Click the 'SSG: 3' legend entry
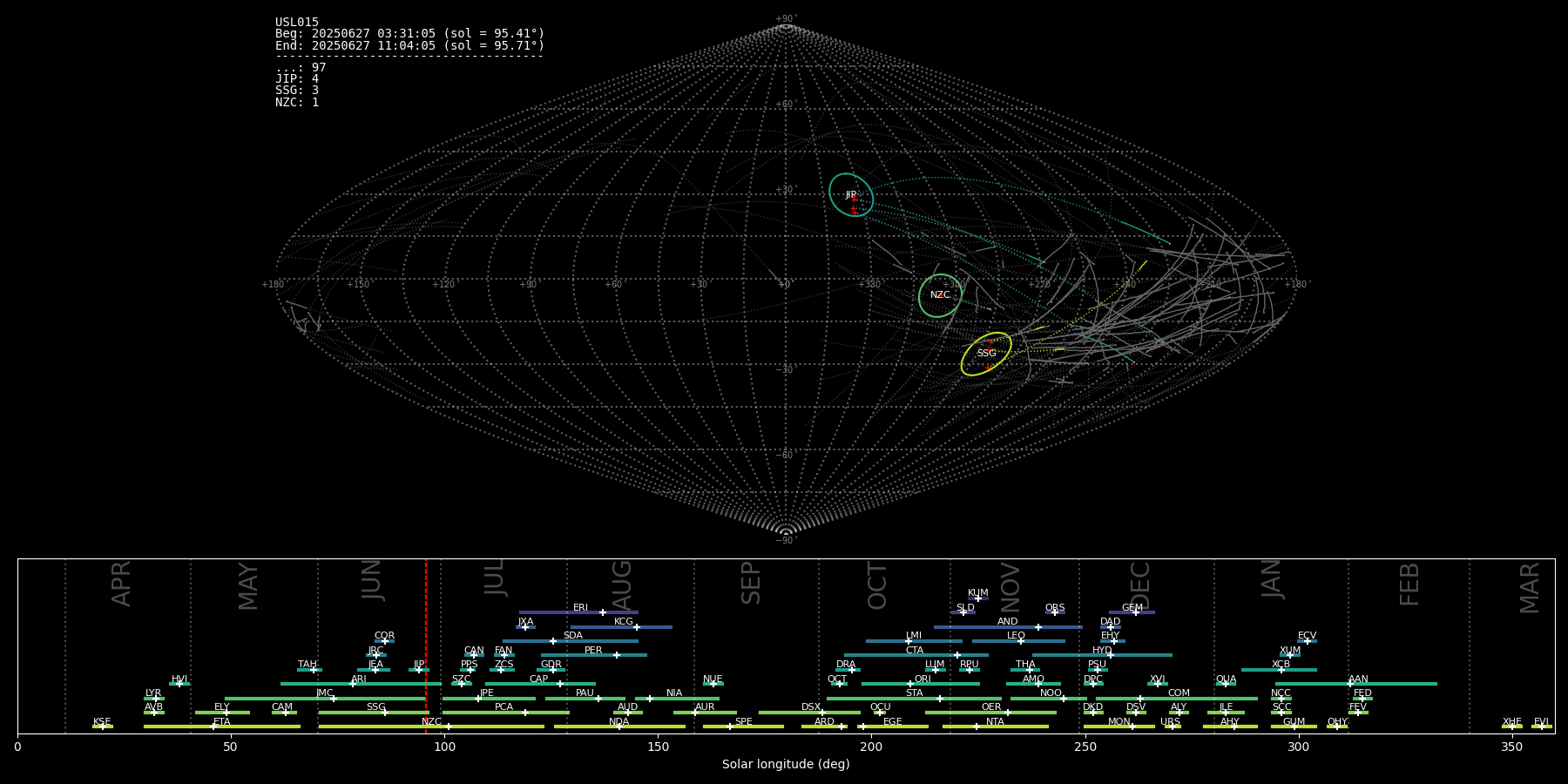Image resolution: width=1568 pixels, height=784 pixels. [x=297, y=91]
